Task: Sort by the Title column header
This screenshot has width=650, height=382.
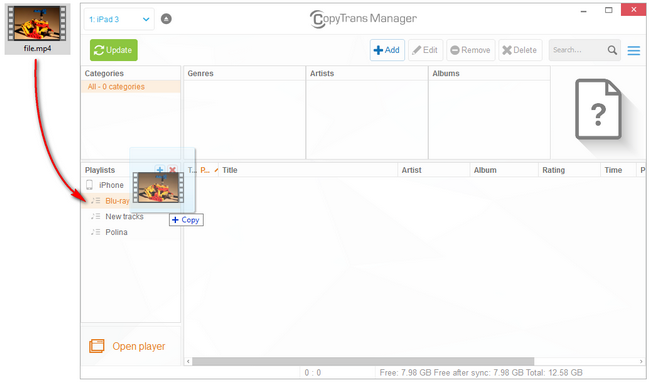Action: (308, 170)
